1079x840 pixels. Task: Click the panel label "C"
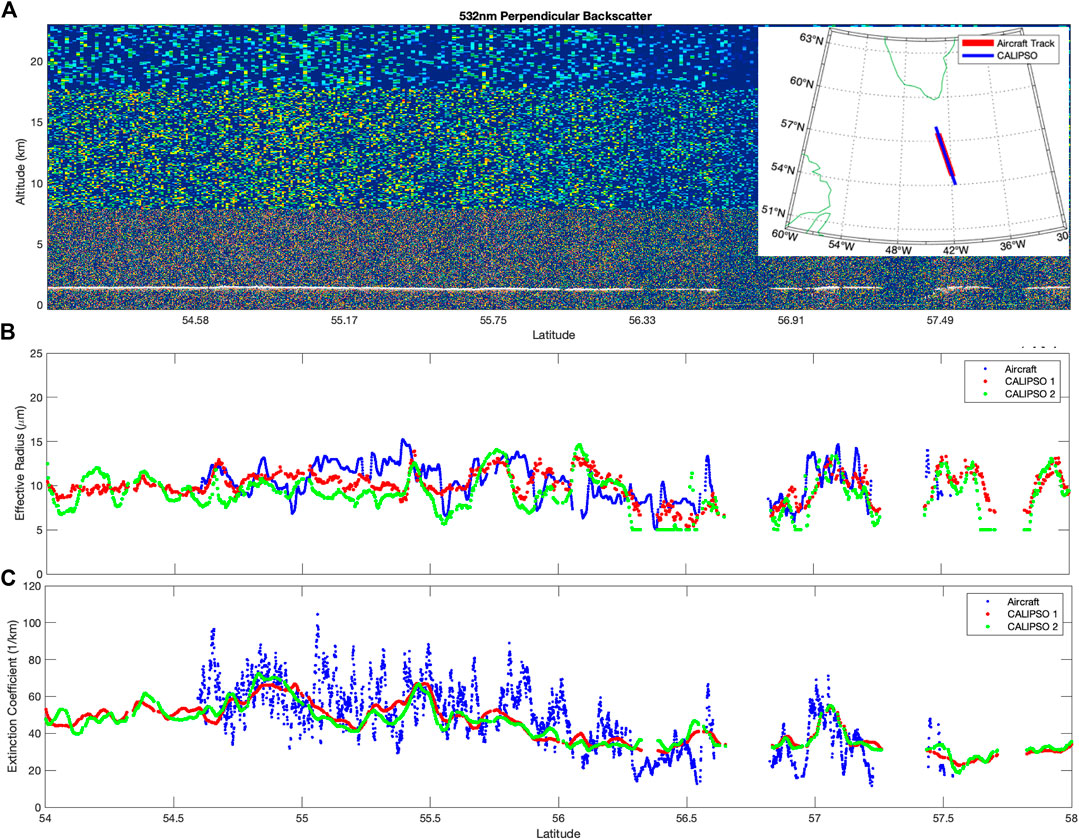(x=10, y=578)
